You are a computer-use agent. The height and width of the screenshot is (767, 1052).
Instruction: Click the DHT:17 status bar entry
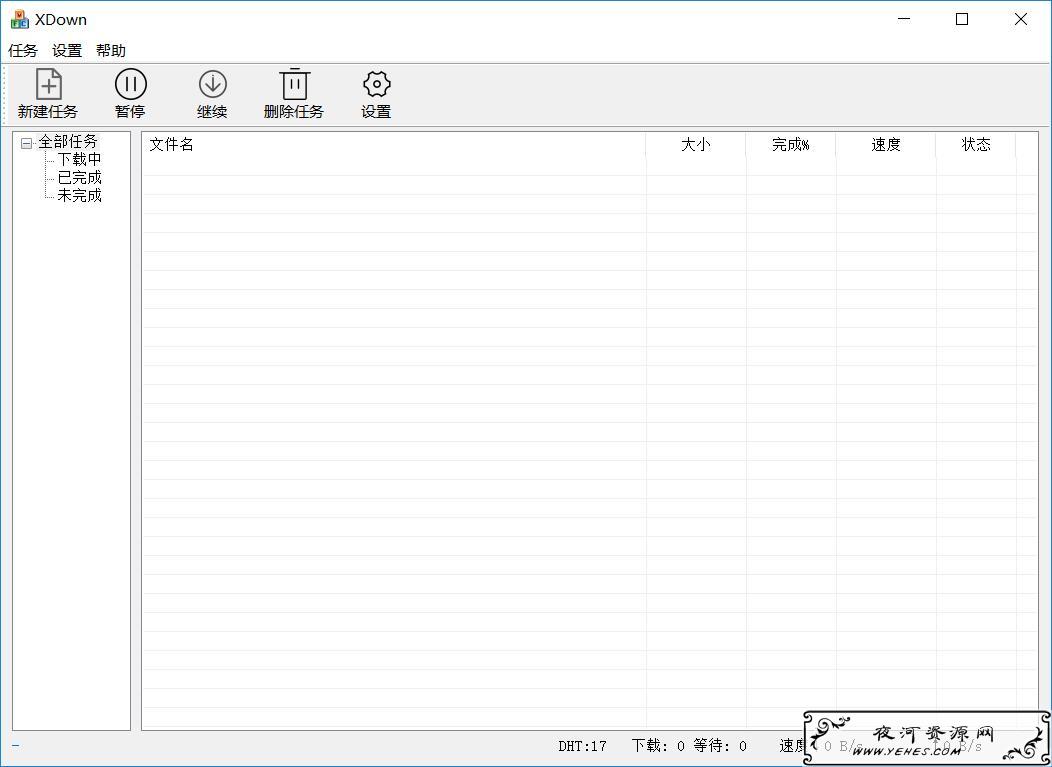coord(582,746)
